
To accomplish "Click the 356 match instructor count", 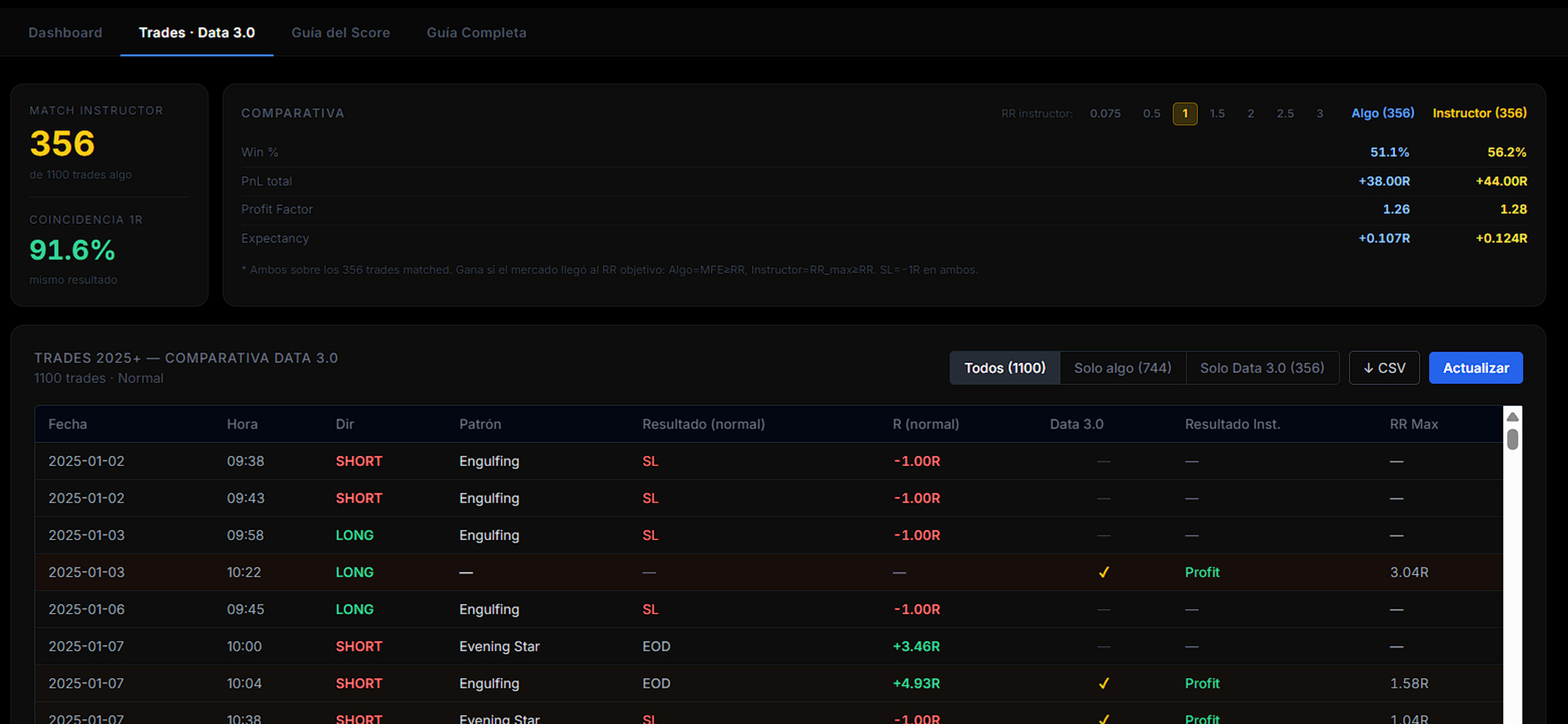I will click(62, 143).
